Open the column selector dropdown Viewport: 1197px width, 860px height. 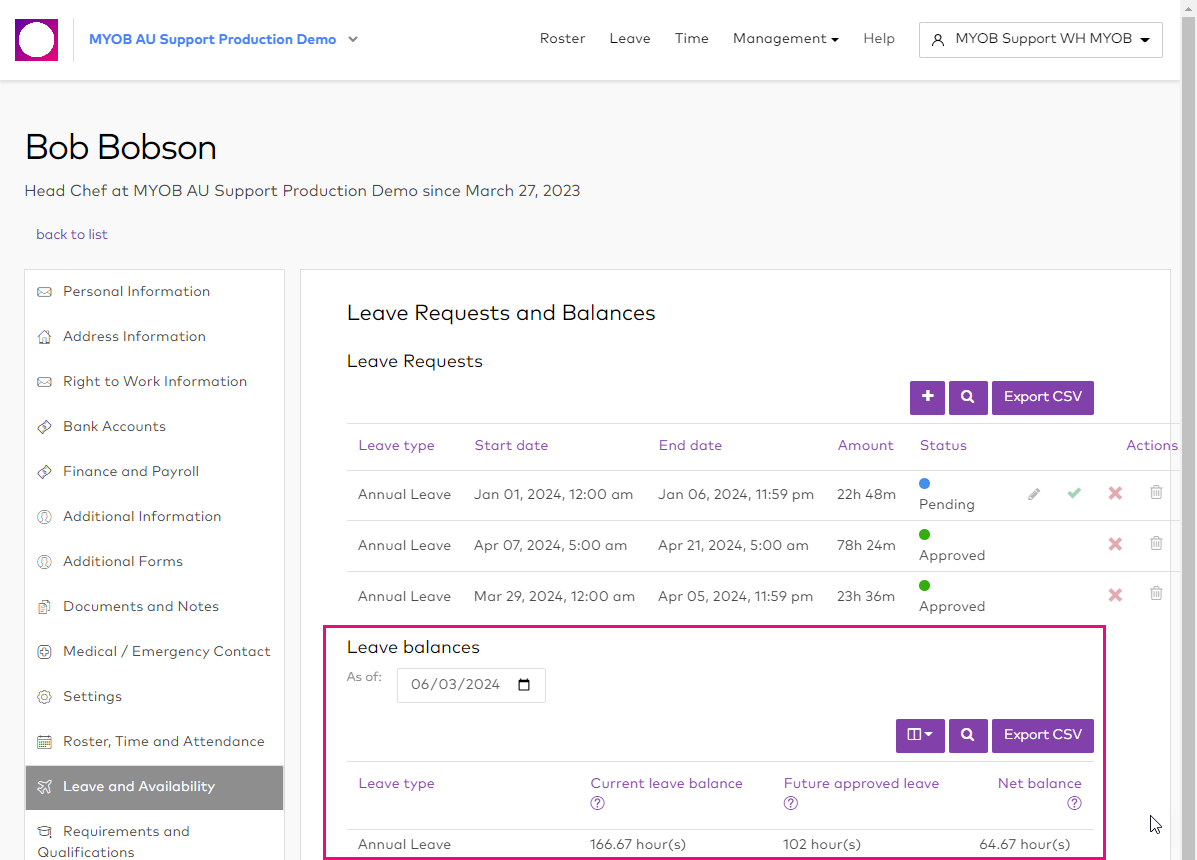(920, 735)
